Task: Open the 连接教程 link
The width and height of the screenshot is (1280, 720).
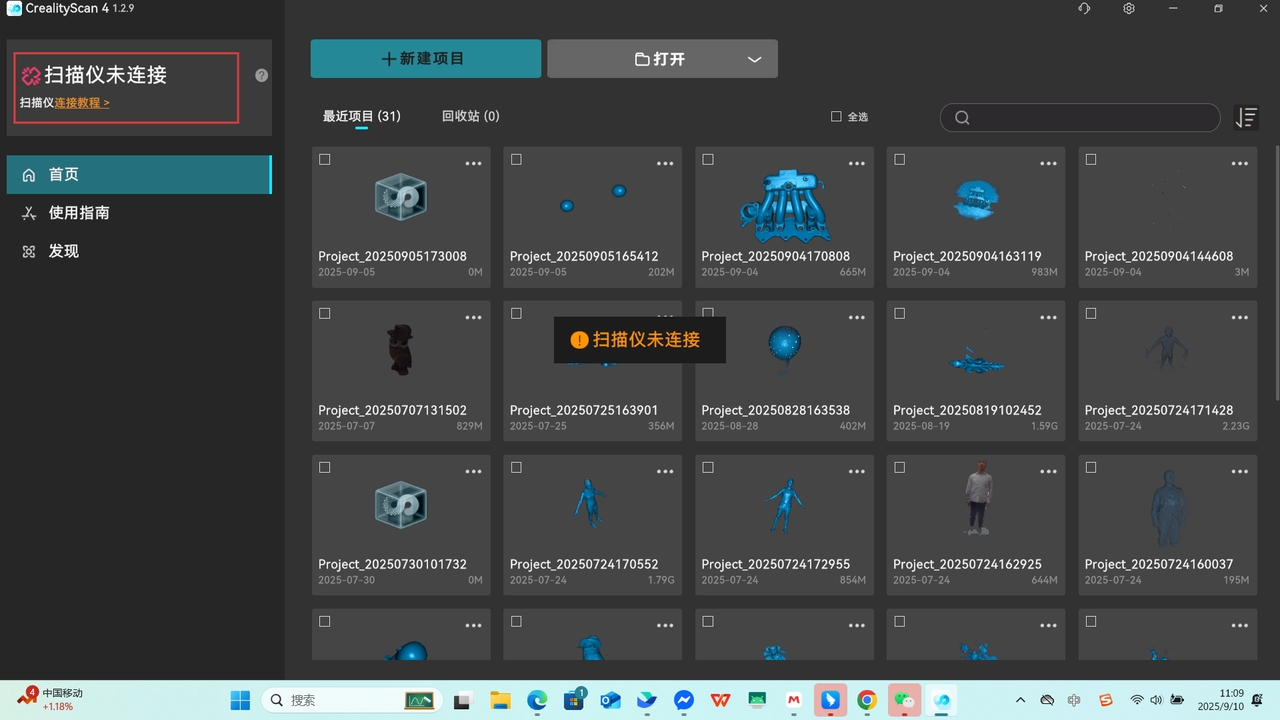Action: [x=81, y=103]
